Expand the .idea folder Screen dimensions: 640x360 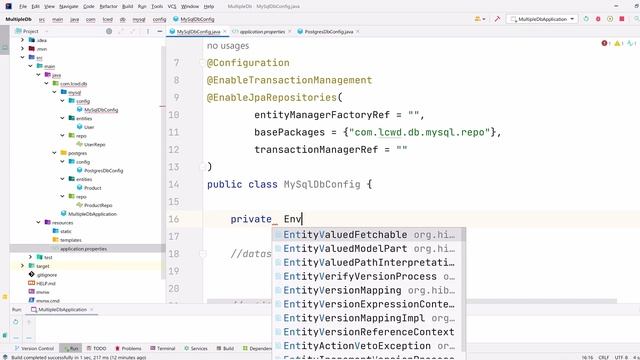(22, 40)
